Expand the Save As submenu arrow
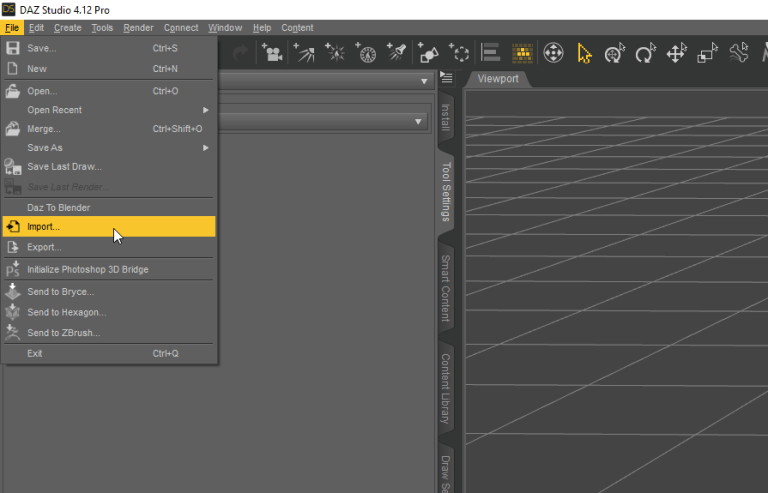The image size is (768, 493). [206, 148]
